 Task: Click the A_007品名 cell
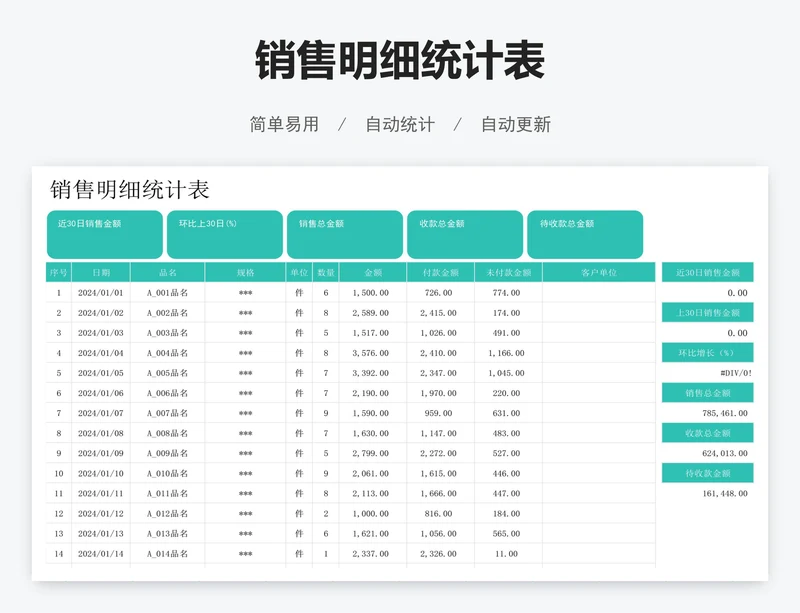coord(168,413)
